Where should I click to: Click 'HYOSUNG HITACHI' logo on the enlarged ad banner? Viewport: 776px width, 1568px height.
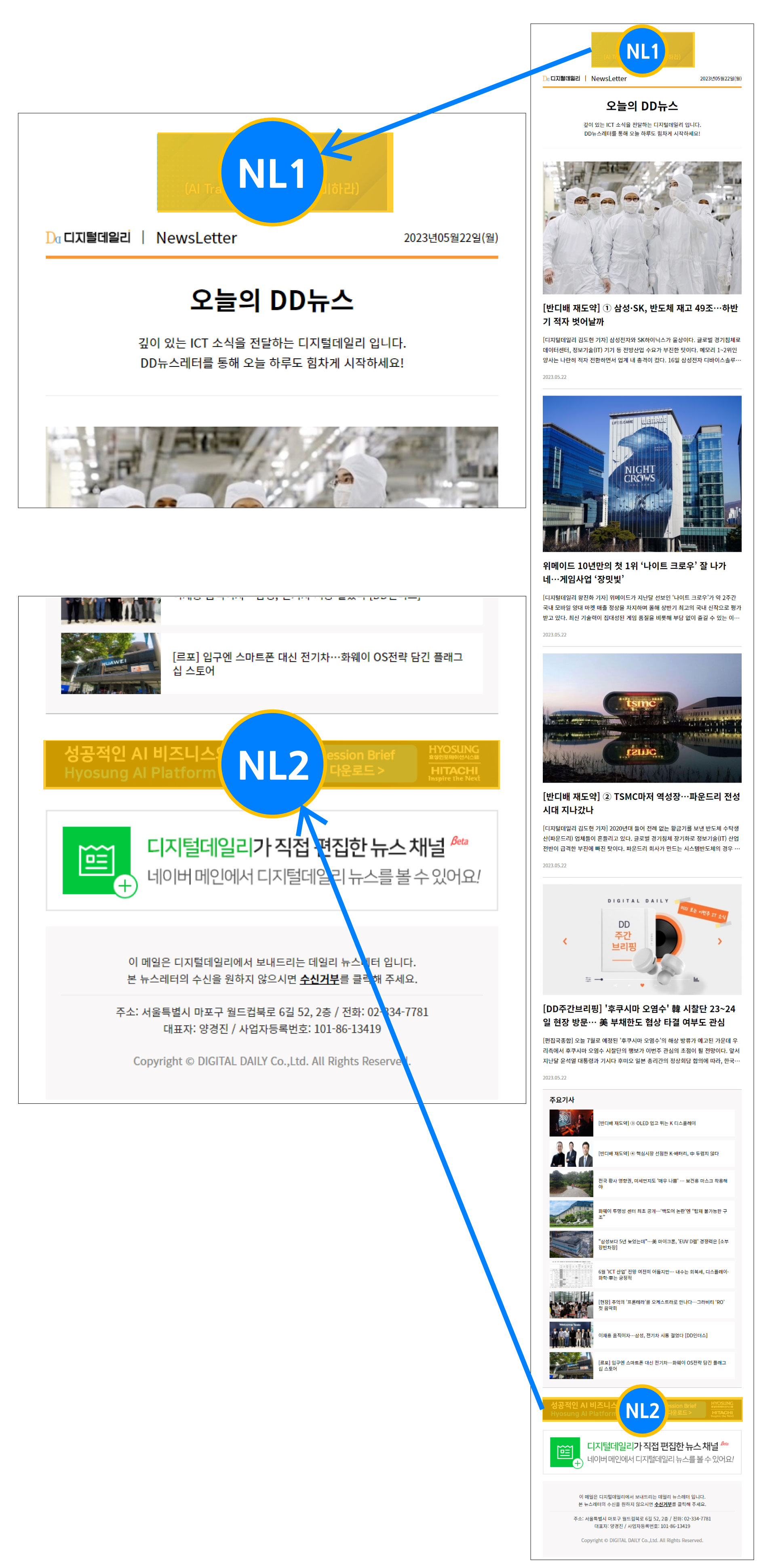click(x=454, y=763)
